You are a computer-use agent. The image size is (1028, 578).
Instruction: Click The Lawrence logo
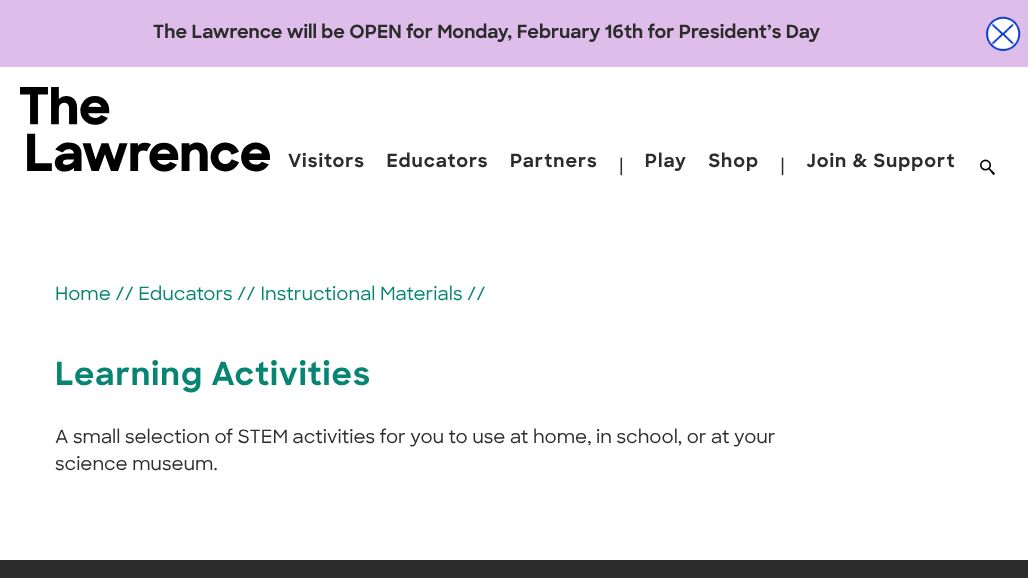tap(145, 131)
